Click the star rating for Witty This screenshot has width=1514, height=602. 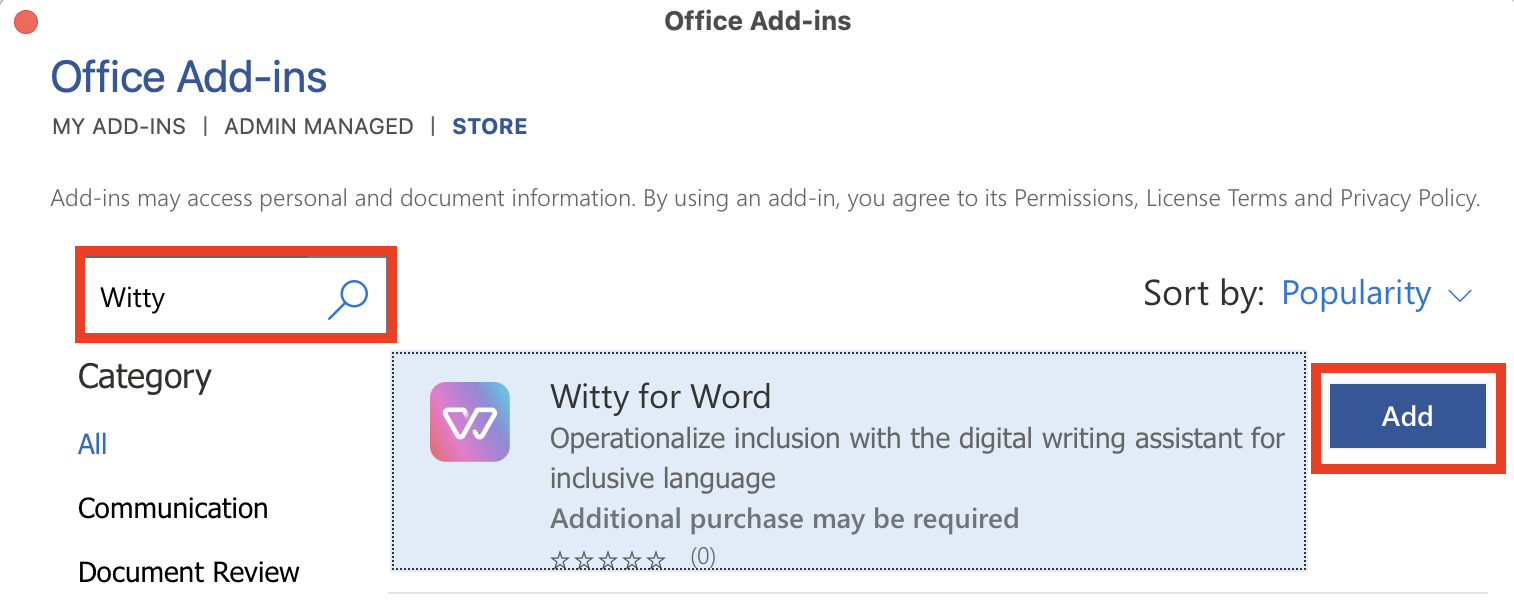(x=608, y=559)
